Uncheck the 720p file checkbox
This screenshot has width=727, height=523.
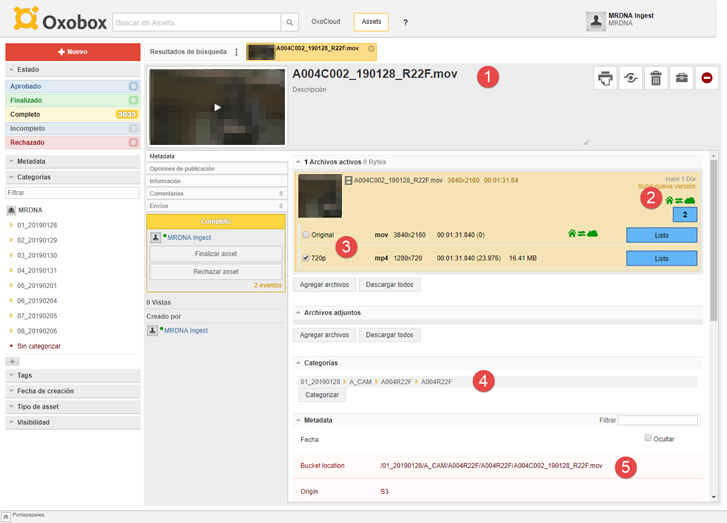(306, 258)
